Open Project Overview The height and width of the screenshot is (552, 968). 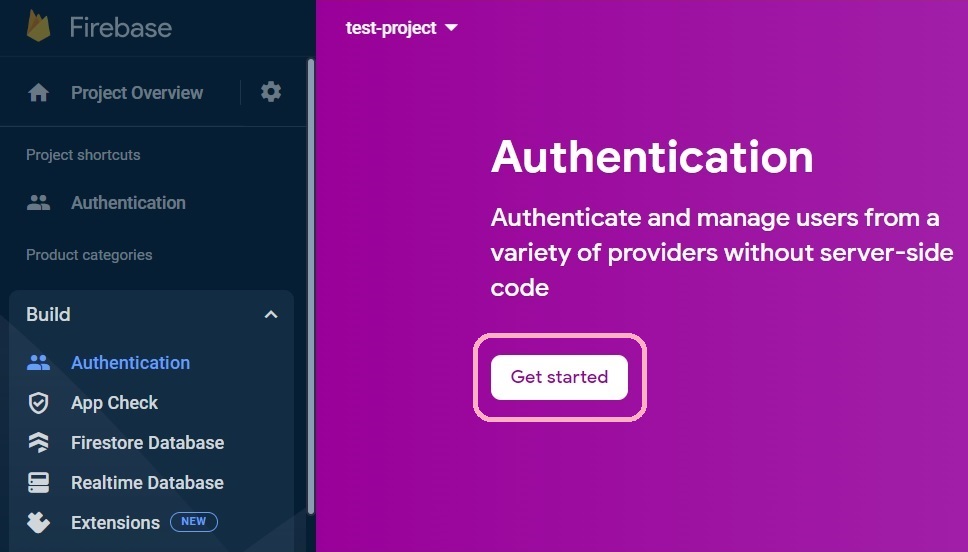pos(137,93)
